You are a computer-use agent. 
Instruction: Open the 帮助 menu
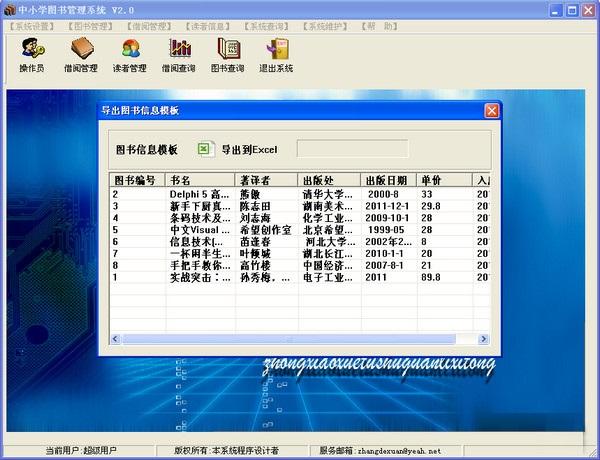(380, 26)
